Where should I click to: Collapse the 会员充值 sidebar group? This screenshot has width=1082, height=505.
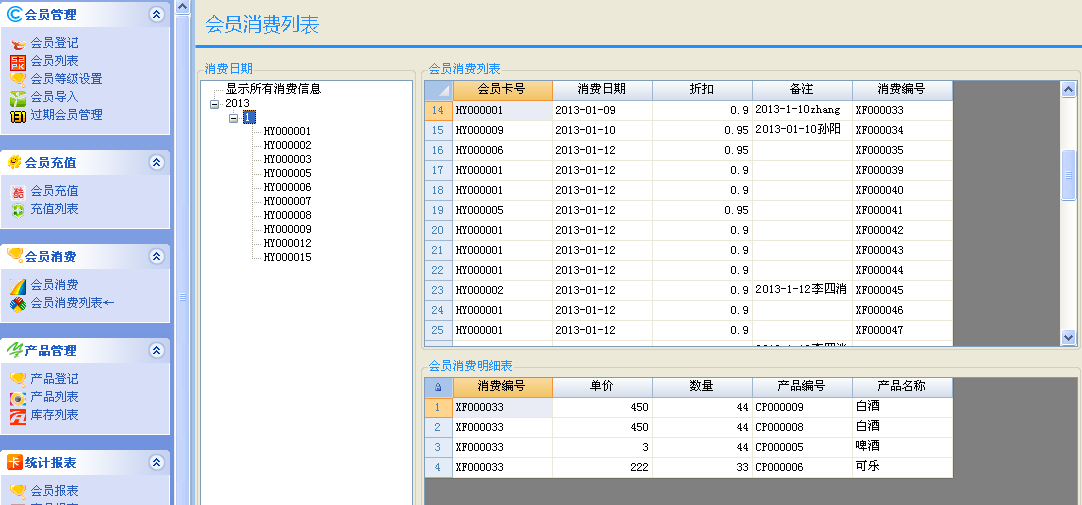(x=155, y=162)
